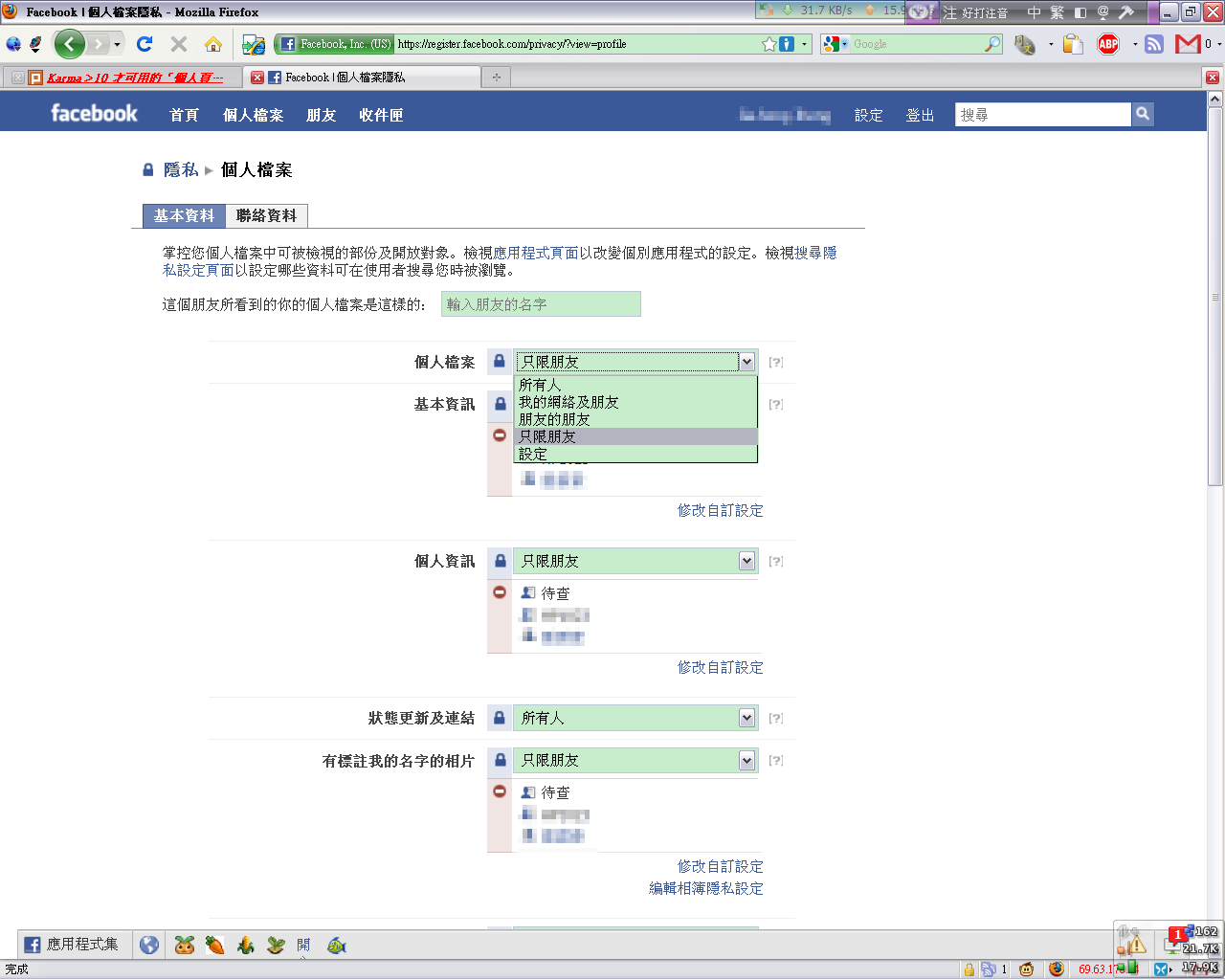The height and width of the screenshot is (980, 1225).
Task: Open the sprout plant app icon in the bottom bar
Action: [x=276, y=945]
